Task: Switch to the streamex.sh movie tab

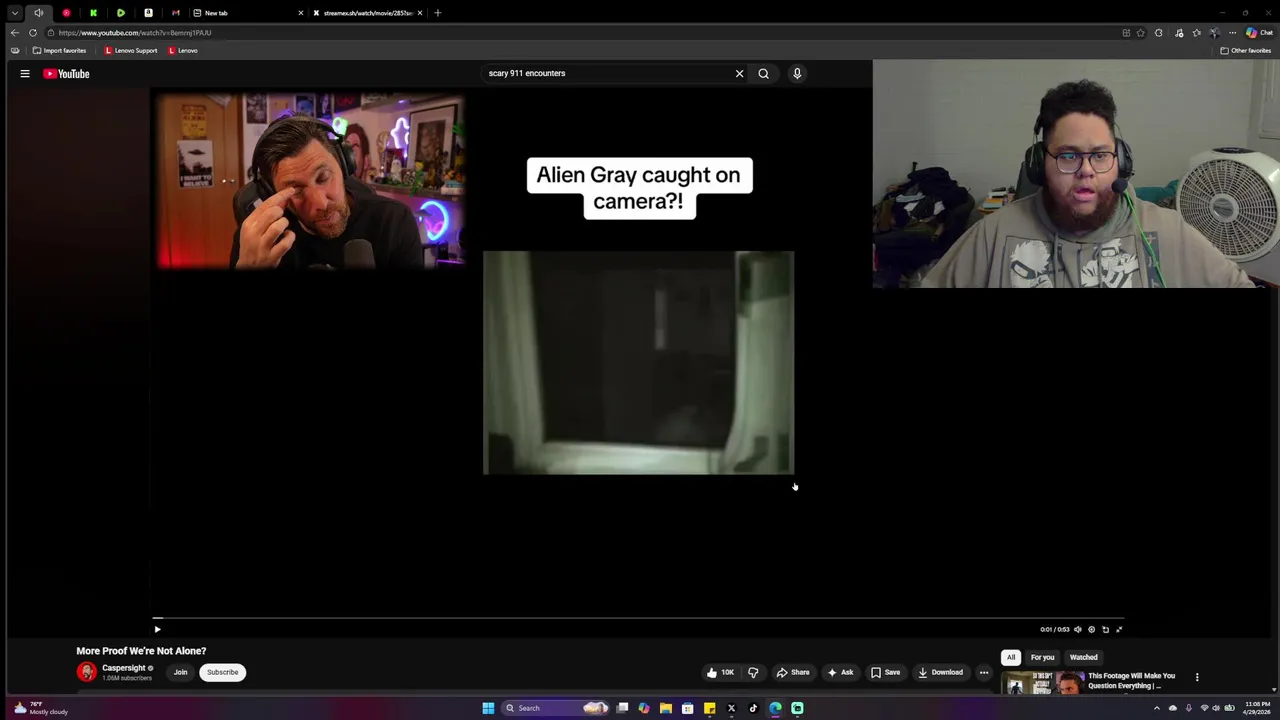Action: 368,13
